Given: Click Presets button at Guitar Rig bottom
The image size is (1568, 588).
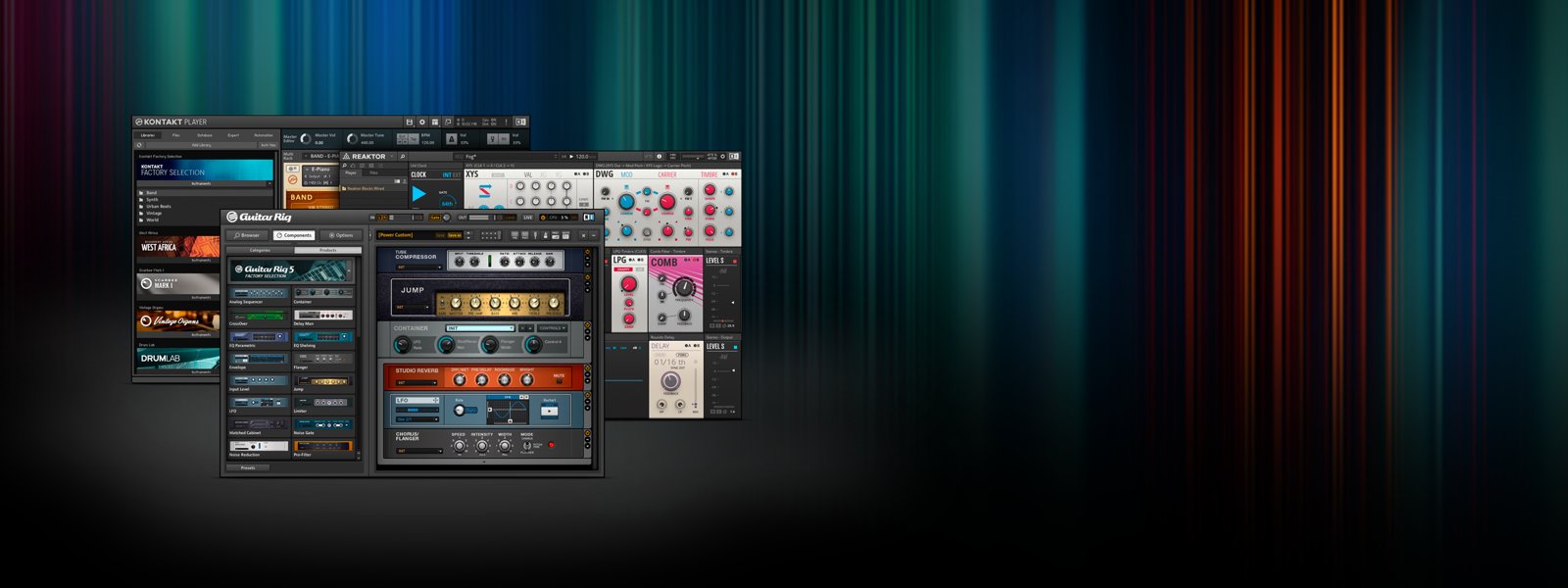Looking at the screenshot, I should pos(248,467).
